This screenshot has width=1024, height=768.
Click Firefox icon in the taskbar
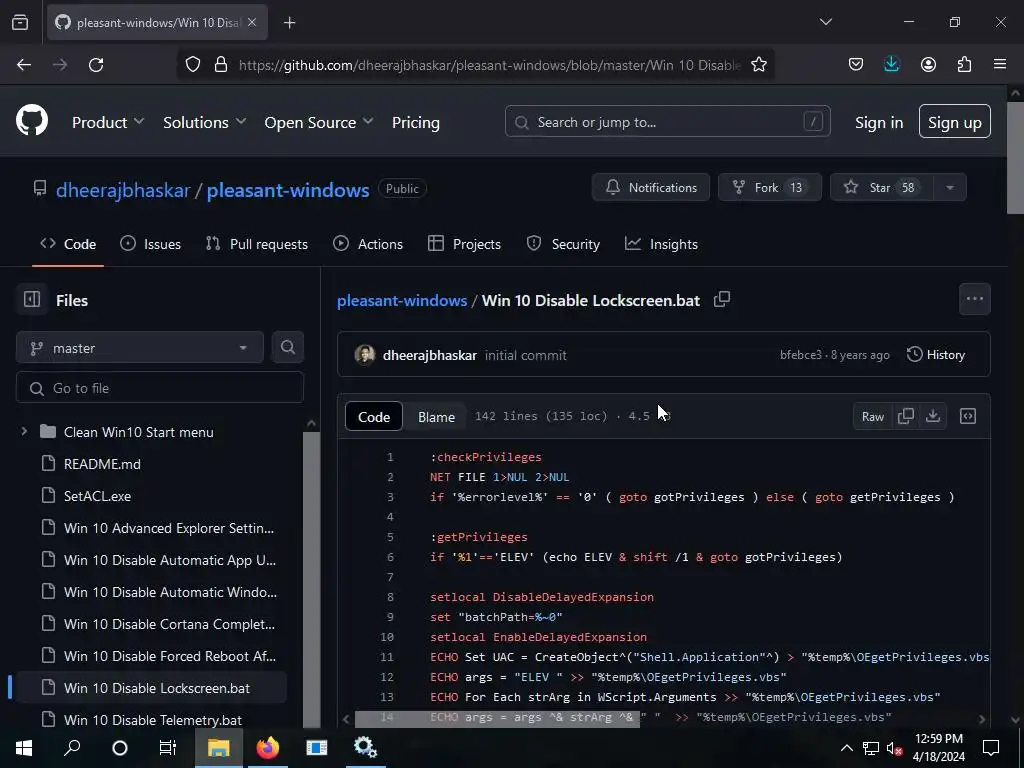tap(267, 747)
